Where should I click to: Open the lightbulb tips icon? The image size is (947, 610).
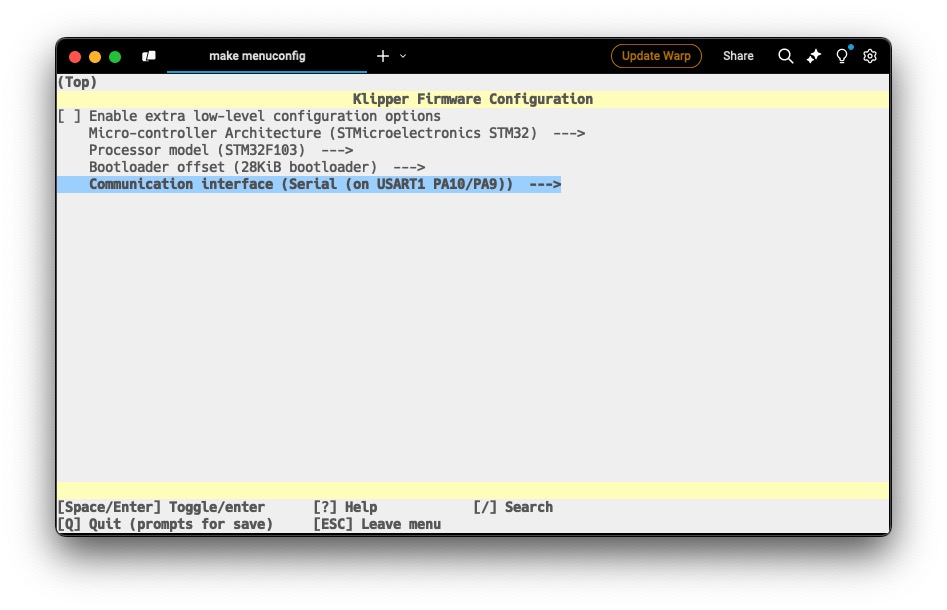click(x=842, y=56)
